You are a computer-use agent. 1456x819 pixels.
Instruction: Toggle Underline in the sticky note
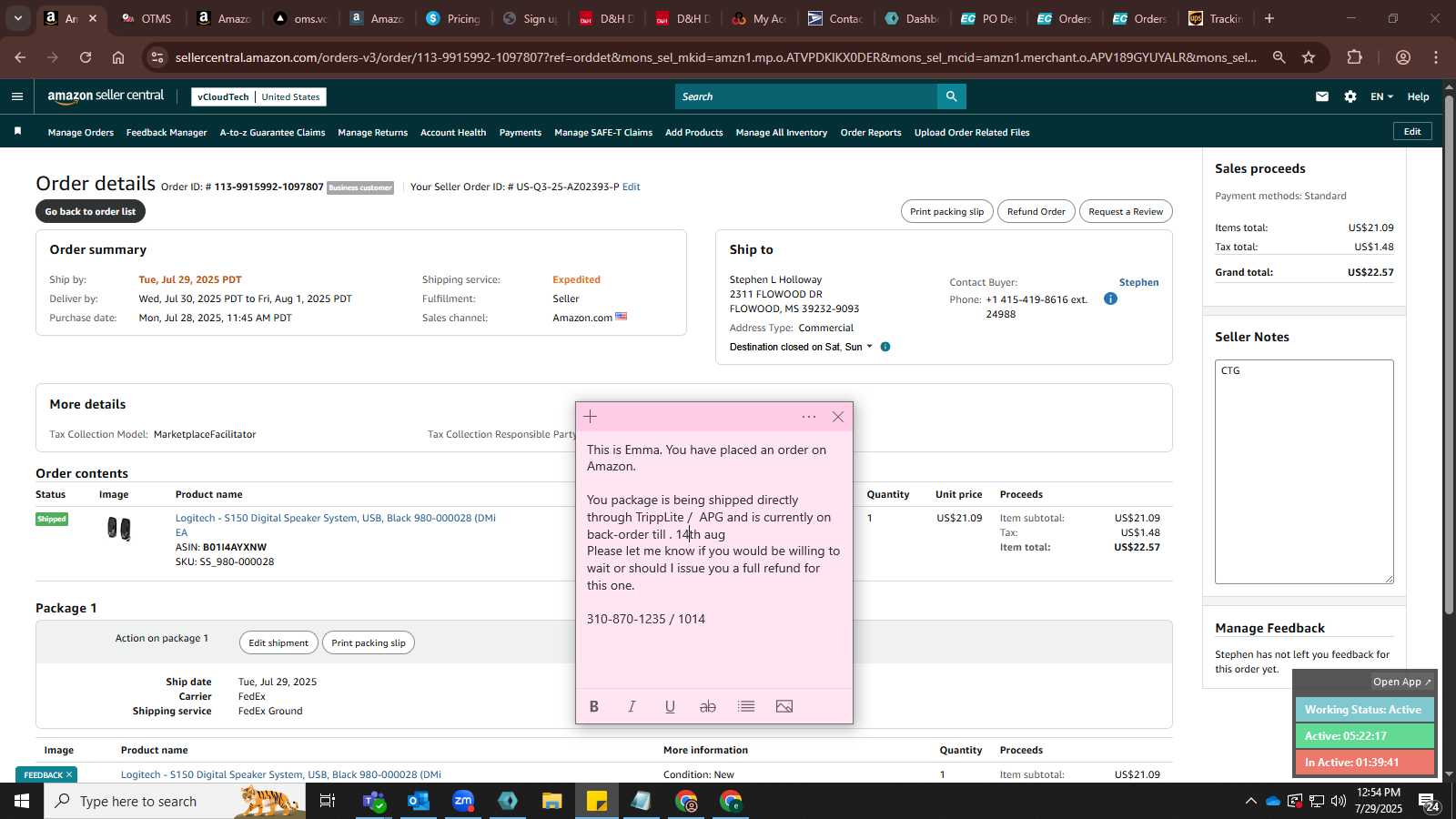click(670, 706)
